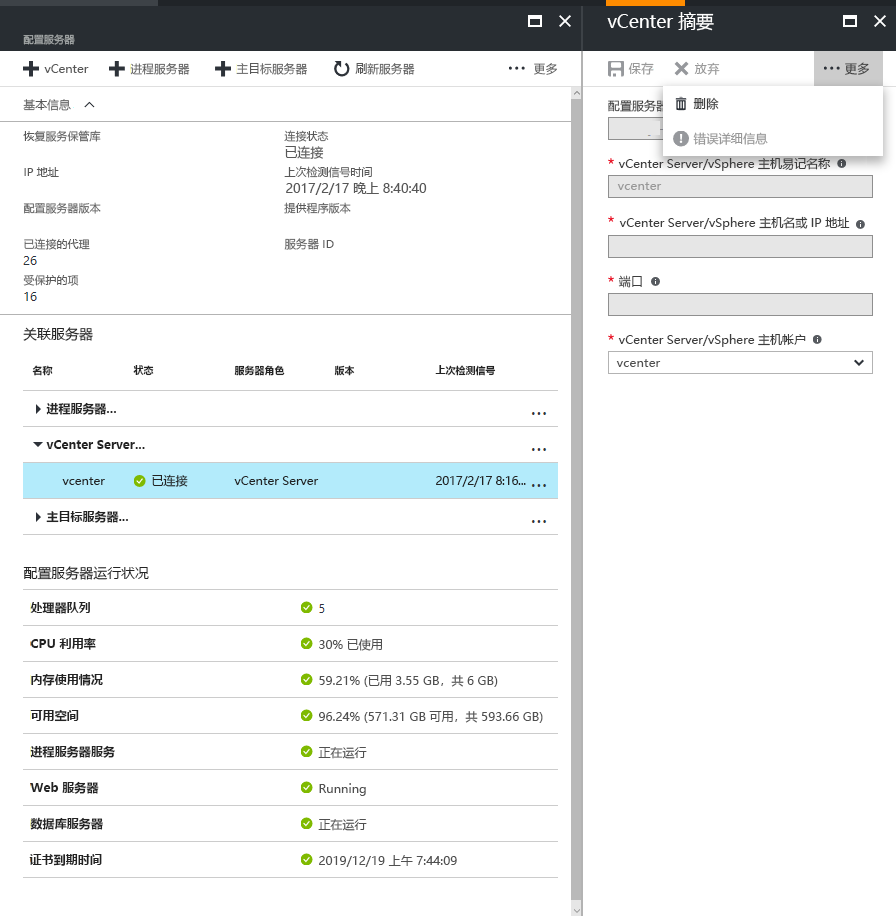Click info icon beside 端口 label
Image resolution: width=896 pixels, height=916 pixels.
tap(655, 282)
